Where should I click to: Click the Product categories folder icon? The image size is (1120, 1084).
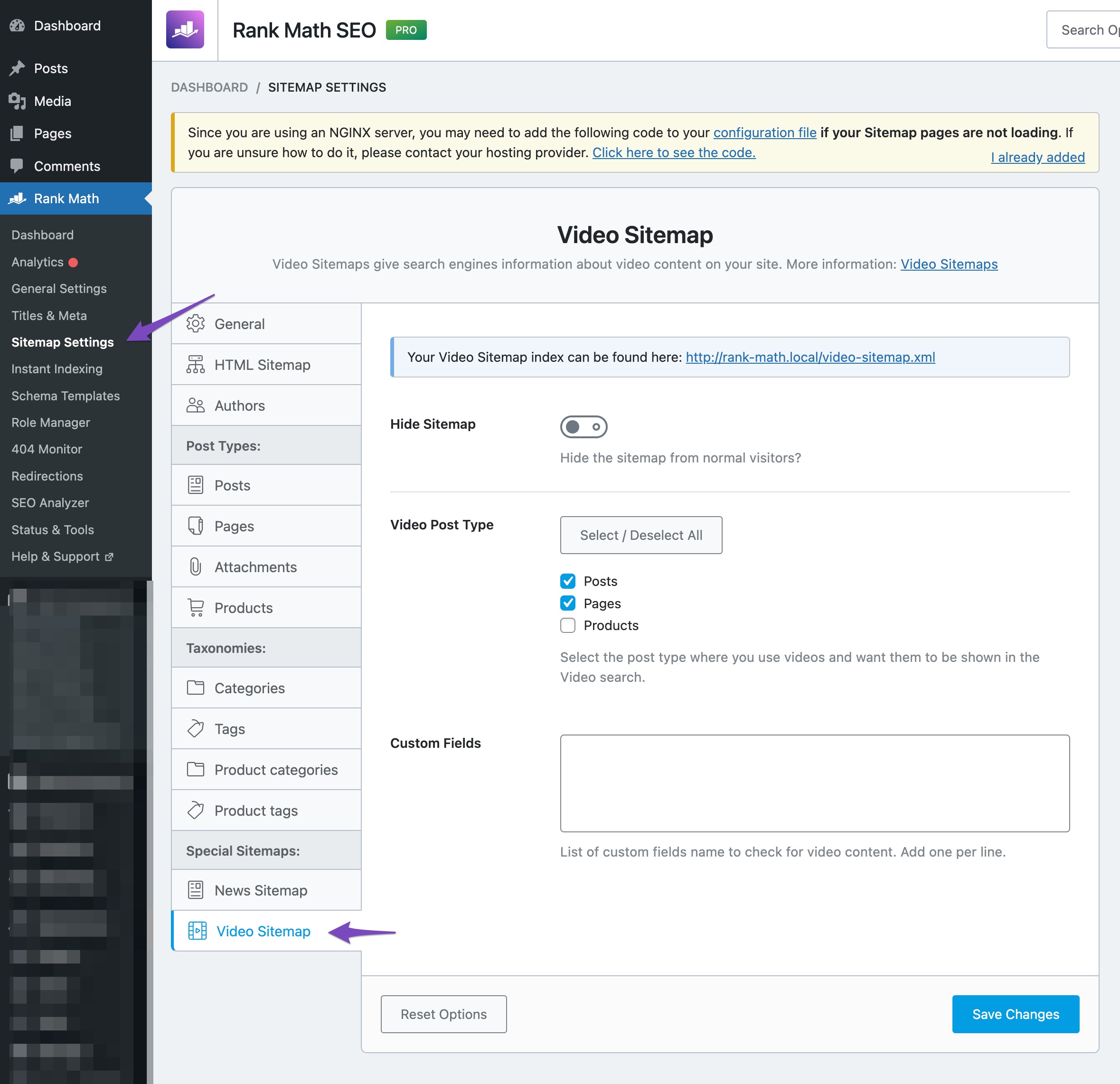[196, 769]
